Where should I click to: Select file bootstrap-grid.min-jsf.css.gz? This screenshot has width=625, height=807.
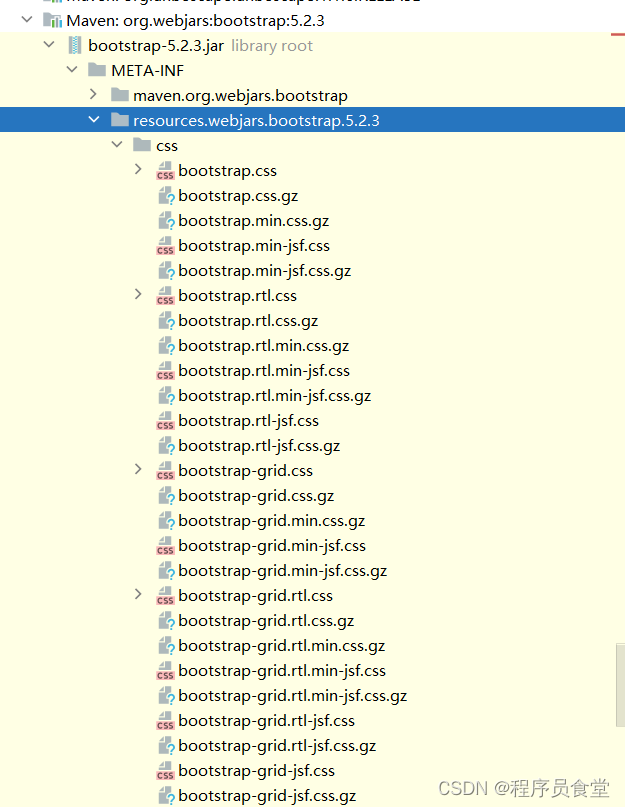pyautogui.click(x=283, y=571)
